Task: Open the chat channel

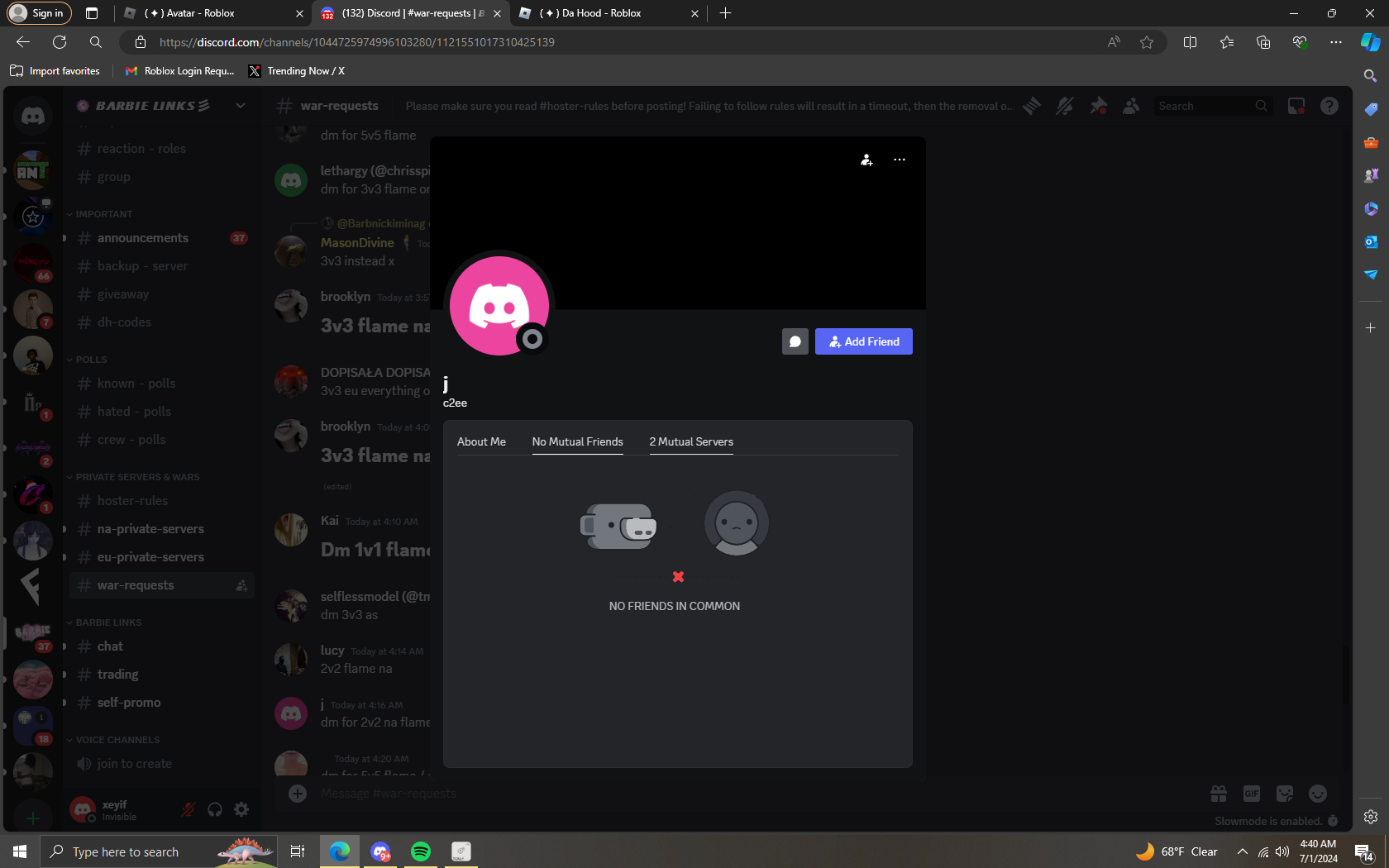Action: (x=161, y=646)
